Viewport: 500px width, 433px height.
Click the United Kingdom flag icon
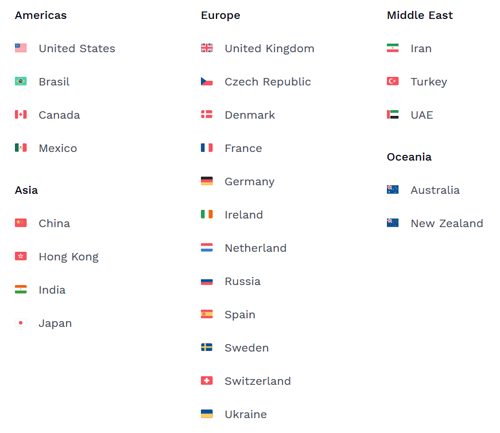207,48
